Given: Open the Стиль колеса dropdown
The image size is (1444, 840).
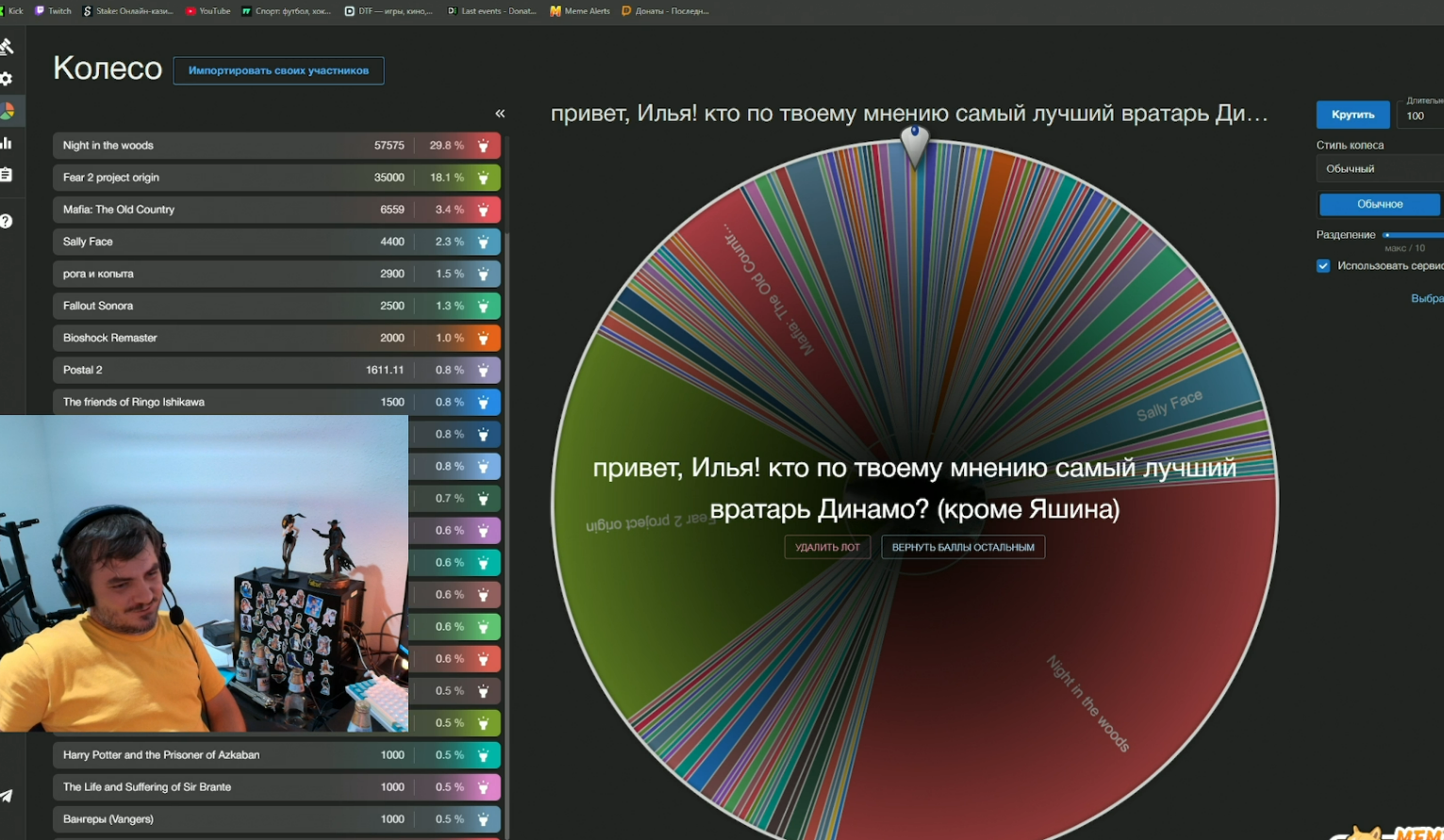Looking at the screenshot, I should coord(1380,169).
